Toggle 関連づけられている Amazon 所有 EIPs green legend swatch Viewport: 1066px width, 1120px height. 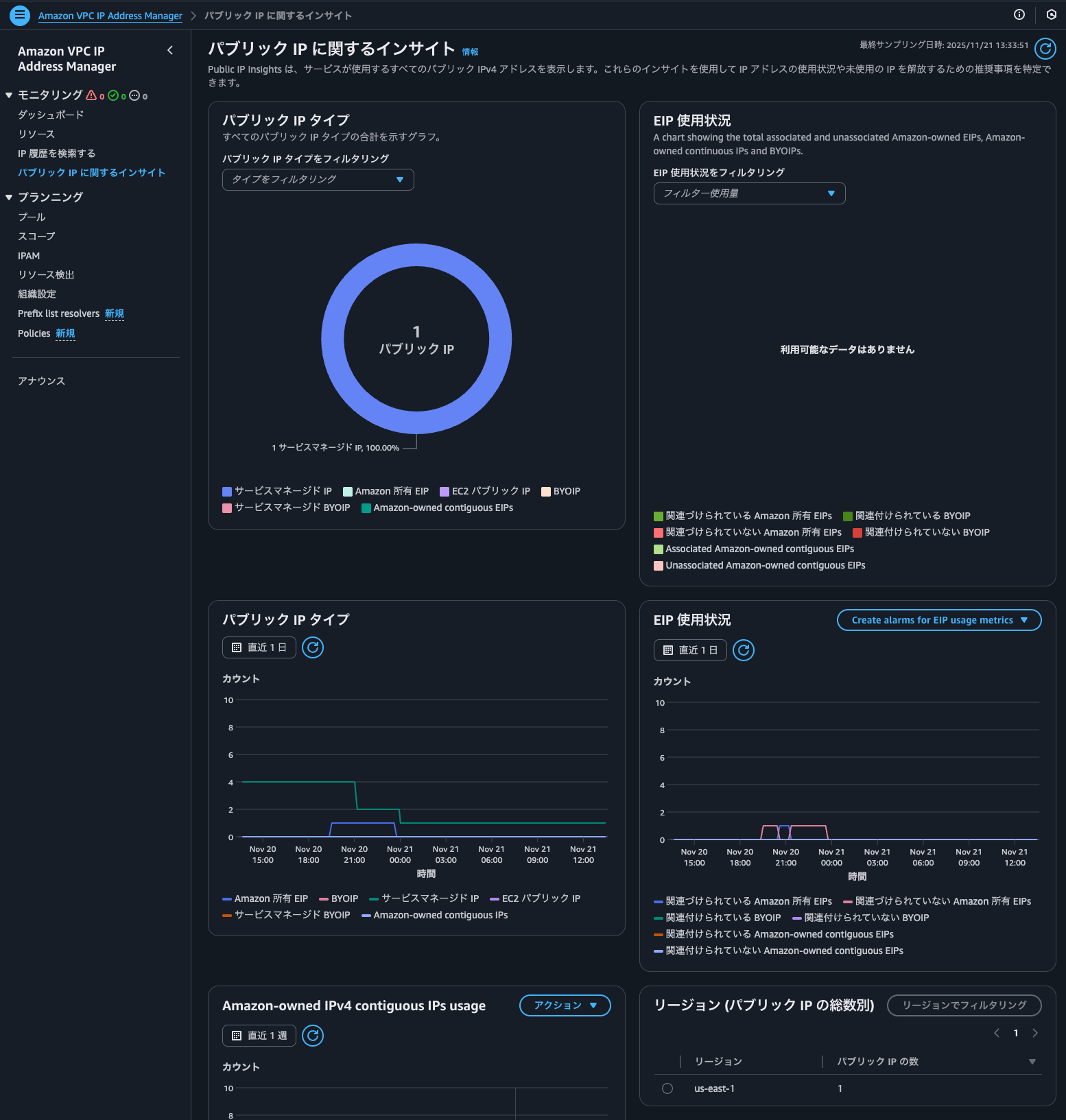[659, 516]
